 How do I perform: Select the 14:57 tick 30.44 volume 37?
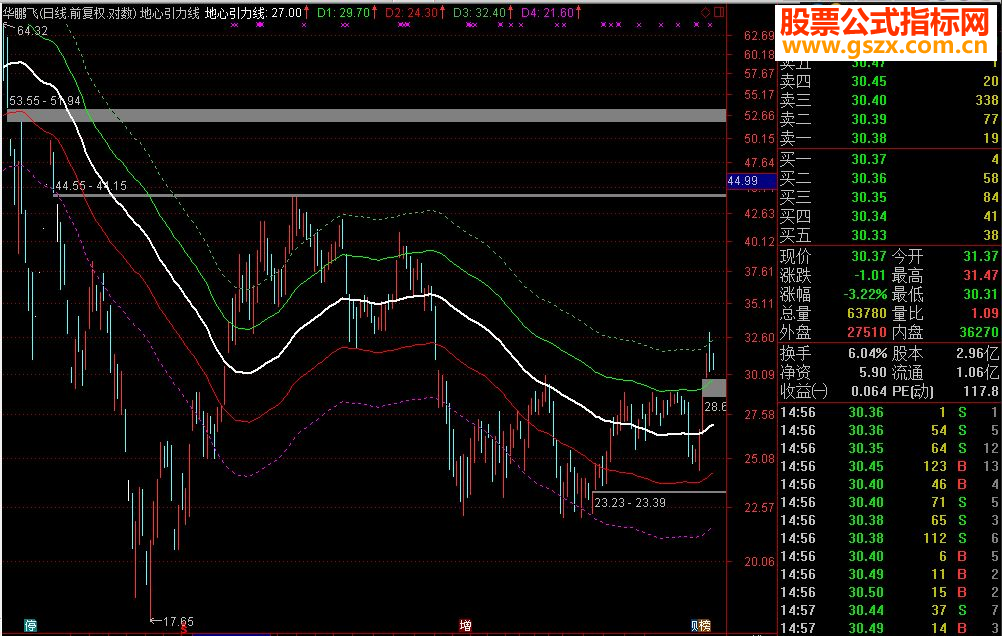point(890,611)
